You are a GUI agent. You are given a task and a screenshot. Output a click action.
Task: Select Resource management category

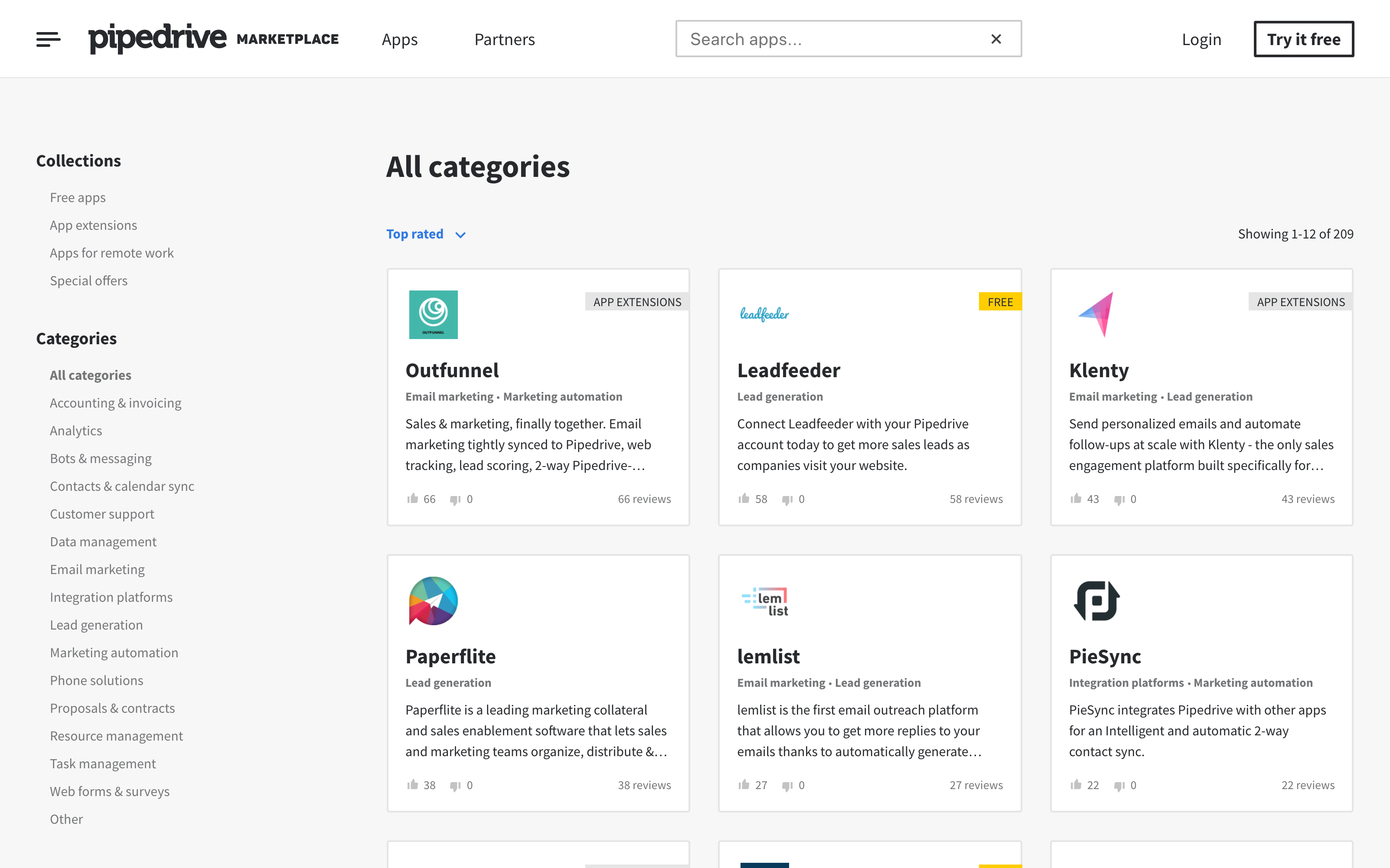[x=116, y=736]
